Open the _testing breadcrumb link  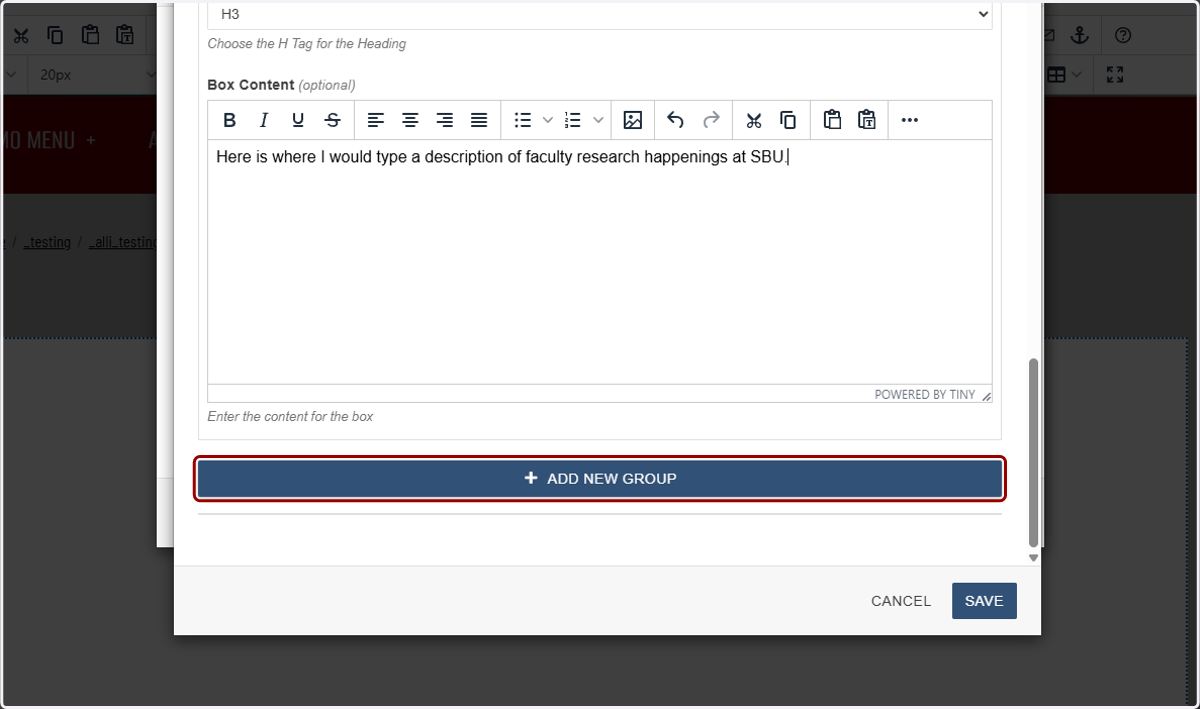(47, 242)
